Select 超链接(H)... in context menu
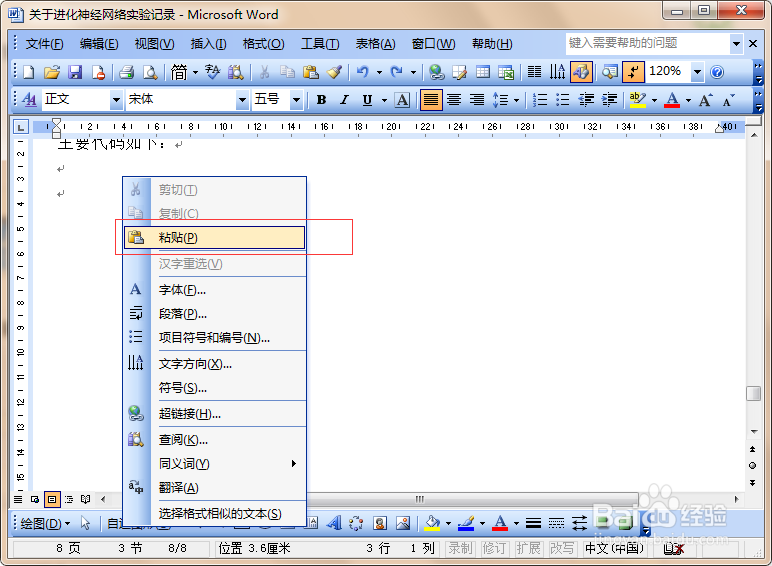This screenshot has width=772, height=566. [215, 414]
